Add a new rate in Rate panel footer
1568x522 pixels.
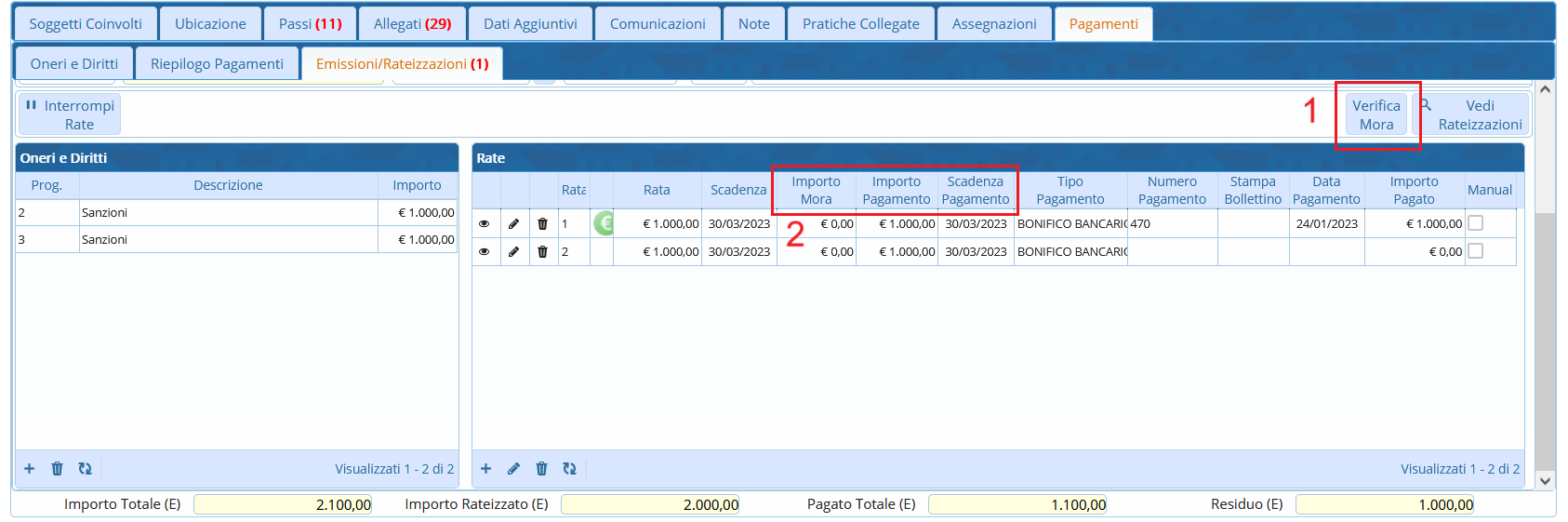[x=485, y=469]
